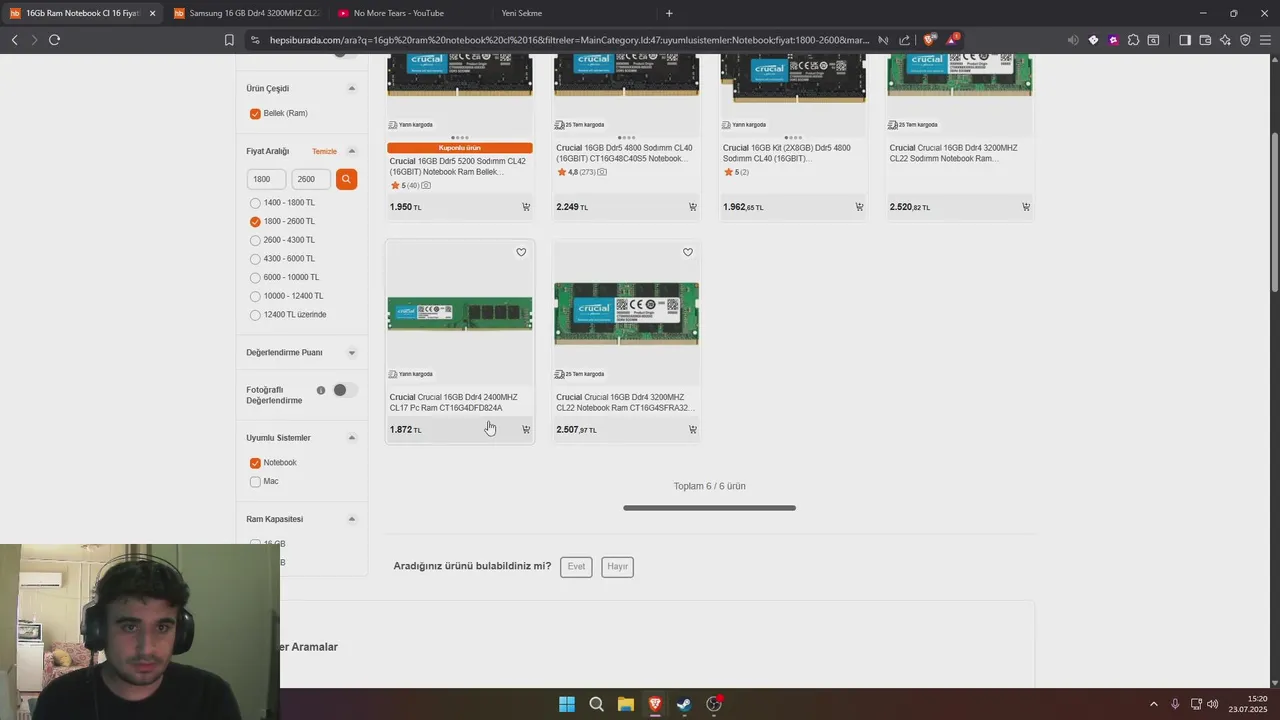Add the 1.872 TL product to cart
The width and height of the screenshot is (1280, 720).
point(526,429)
